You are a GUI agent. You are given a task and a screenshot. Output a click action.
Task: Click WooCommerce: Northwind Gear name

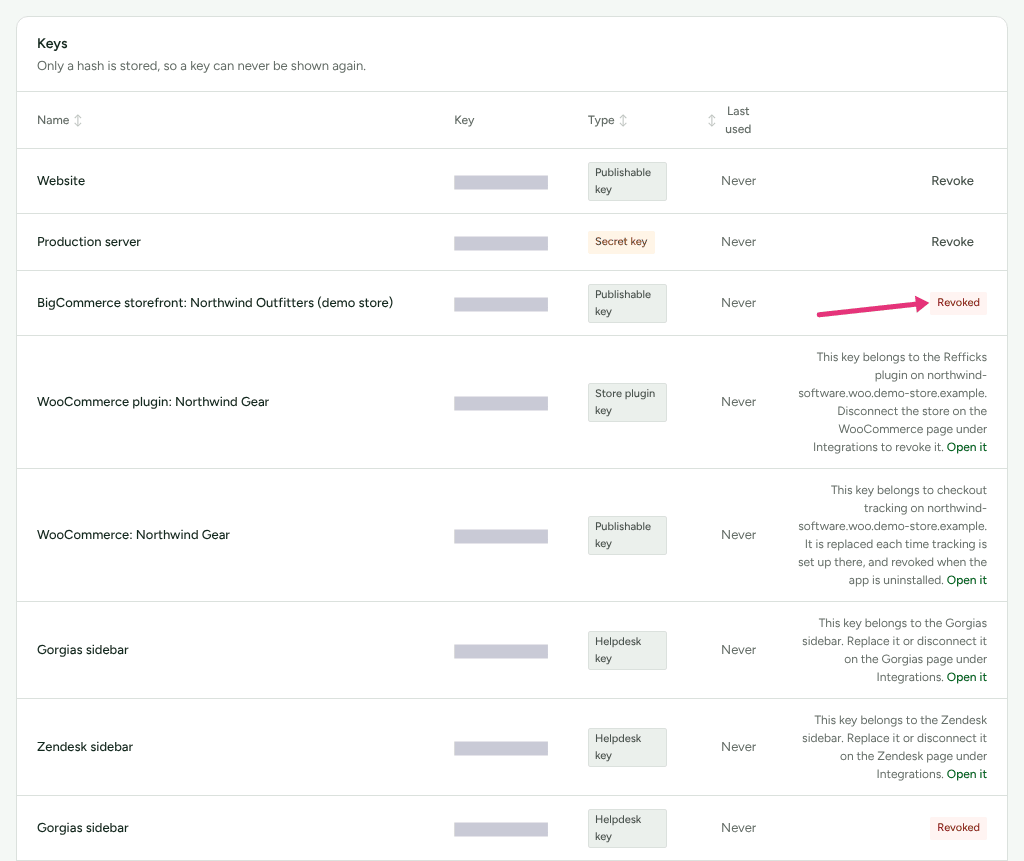point(133,534)
